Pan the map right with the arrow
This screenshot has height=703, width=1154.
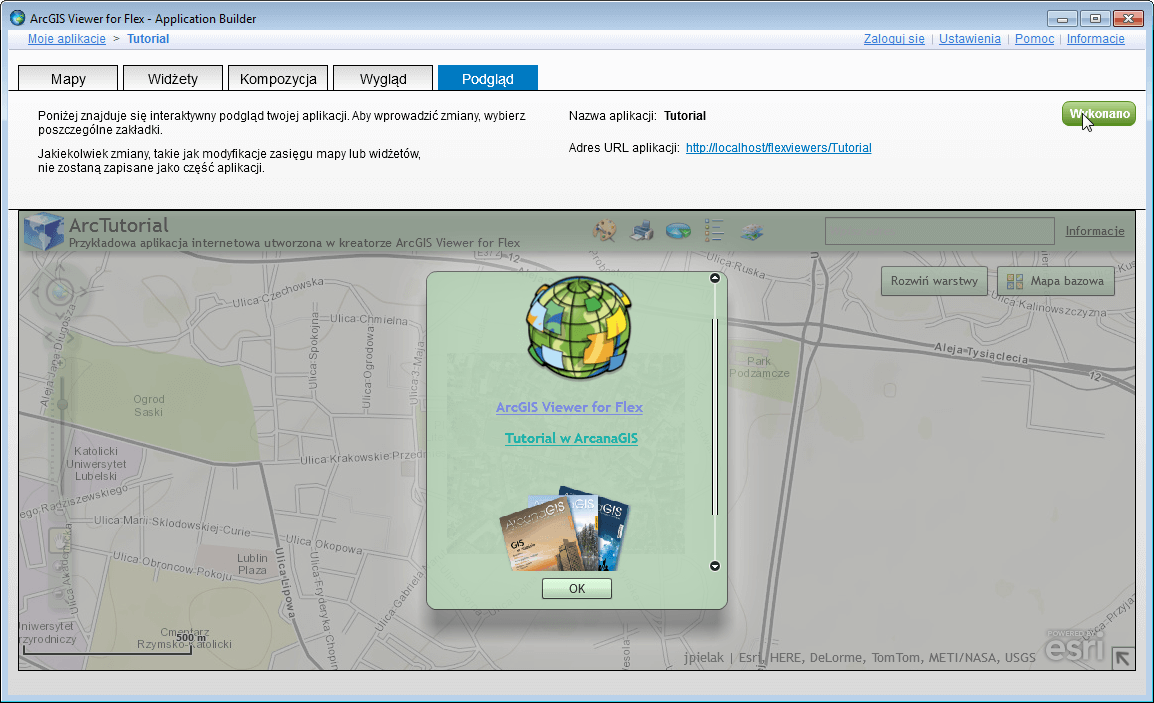(83, 292)
